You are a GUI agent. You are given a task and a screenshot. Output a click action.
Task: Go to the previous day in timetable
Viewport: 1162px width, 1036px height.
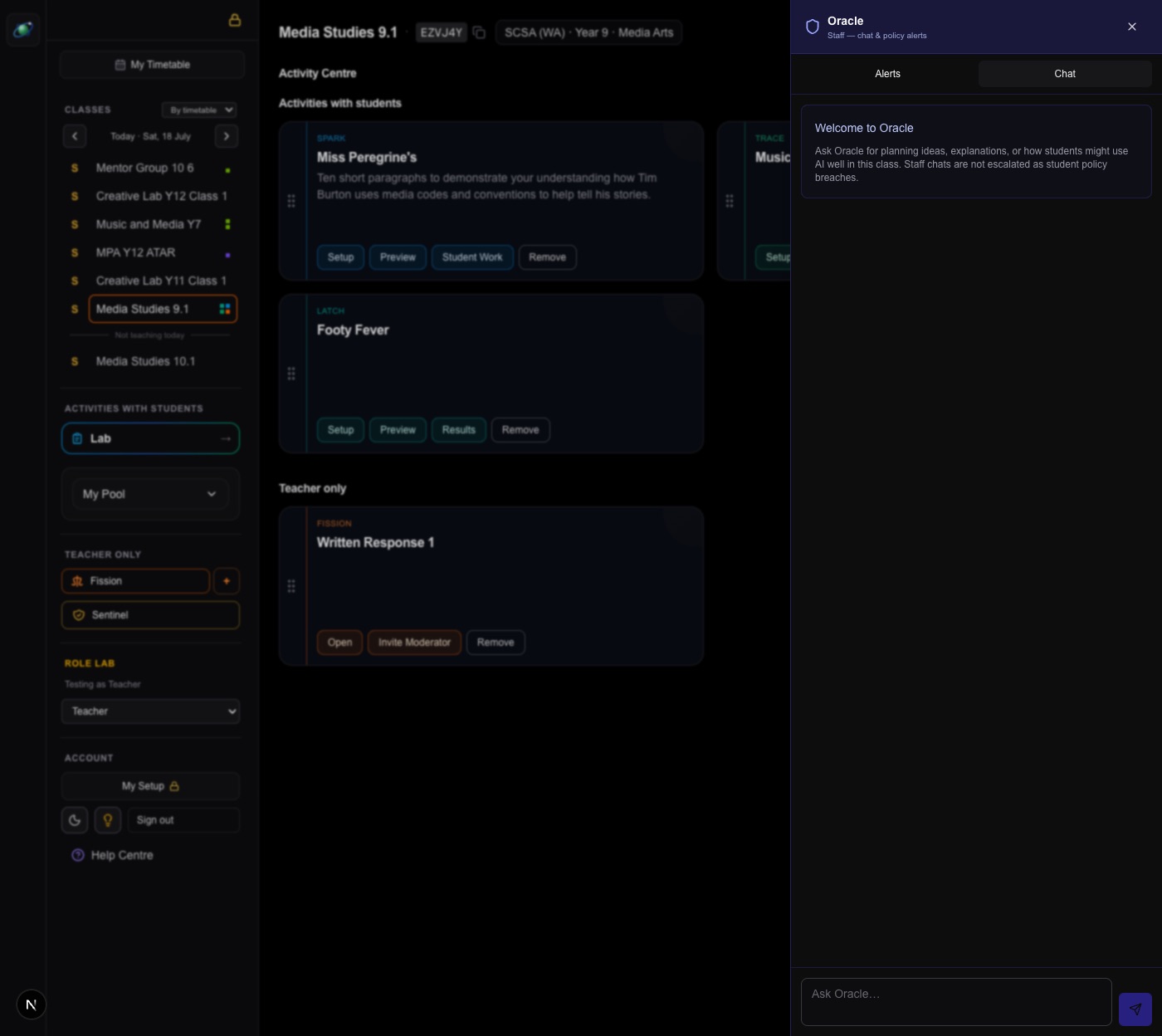pos(75,136)
